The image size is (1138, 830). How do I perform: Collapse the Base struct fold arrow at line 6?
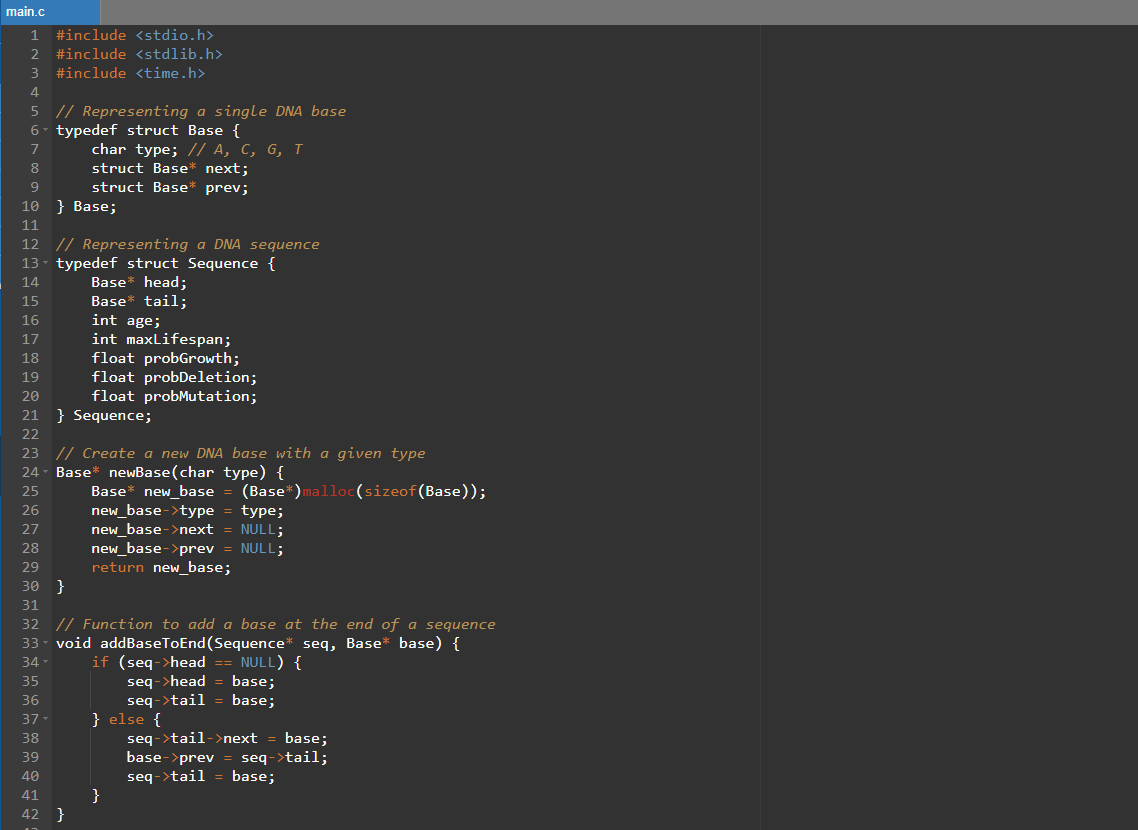click(x=46, y=130)
